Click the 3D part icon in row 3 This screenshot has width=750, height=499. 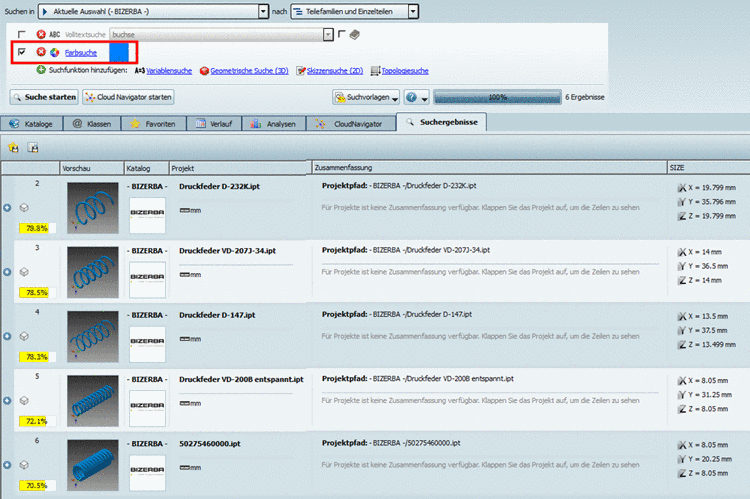tap(24, 272)
